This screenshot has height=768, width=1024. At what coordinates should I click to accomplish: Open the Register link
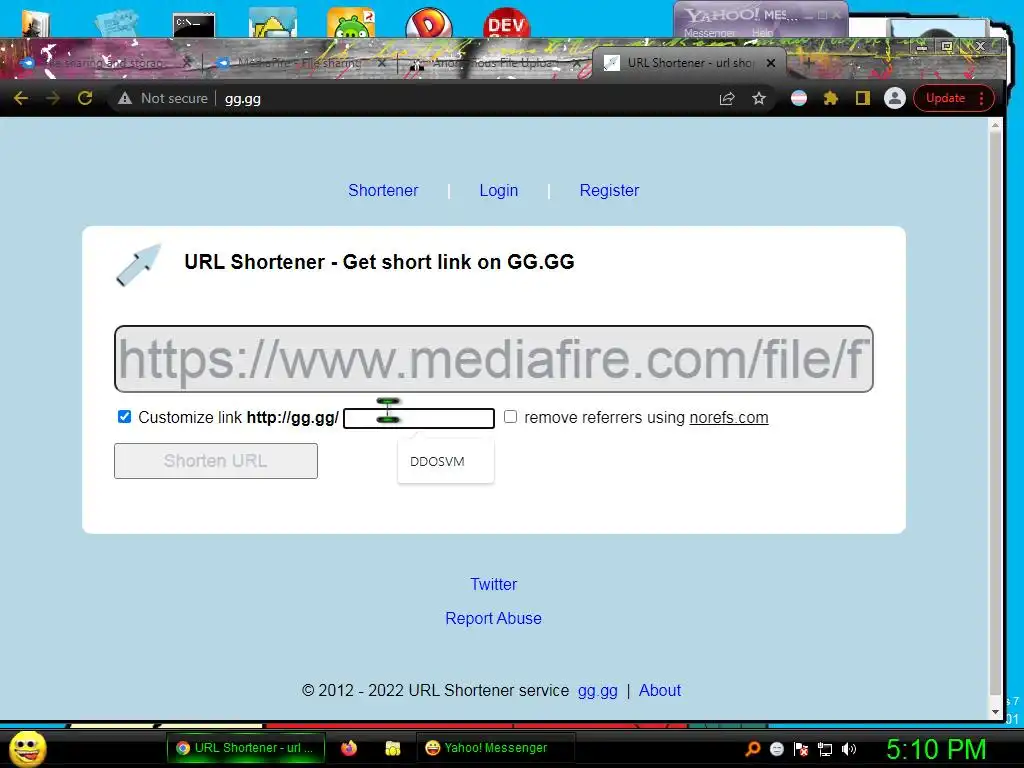[609, 190]
